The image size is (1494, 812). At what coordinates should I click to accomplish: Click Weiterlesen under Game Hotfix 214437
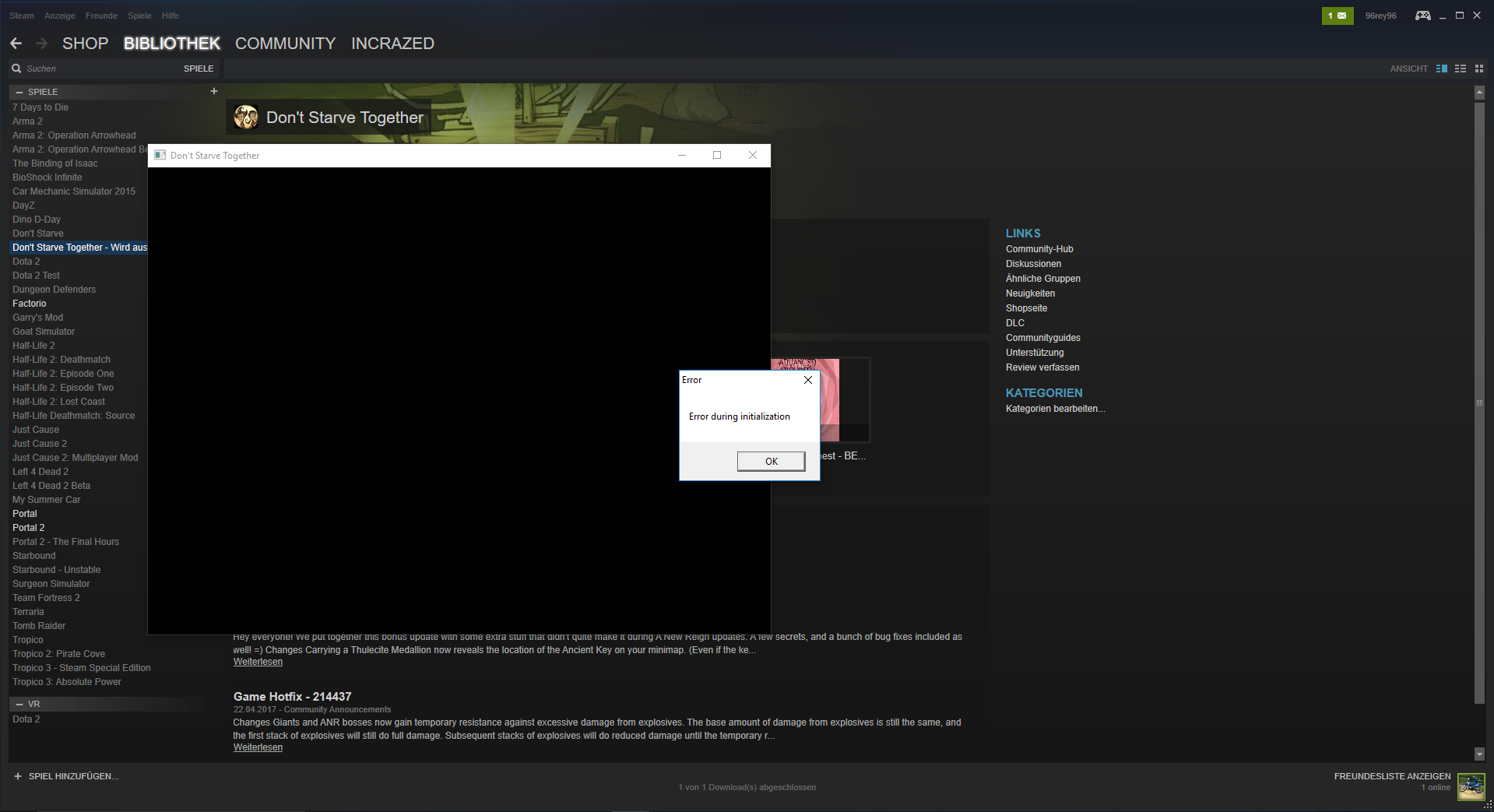point(258,747)
